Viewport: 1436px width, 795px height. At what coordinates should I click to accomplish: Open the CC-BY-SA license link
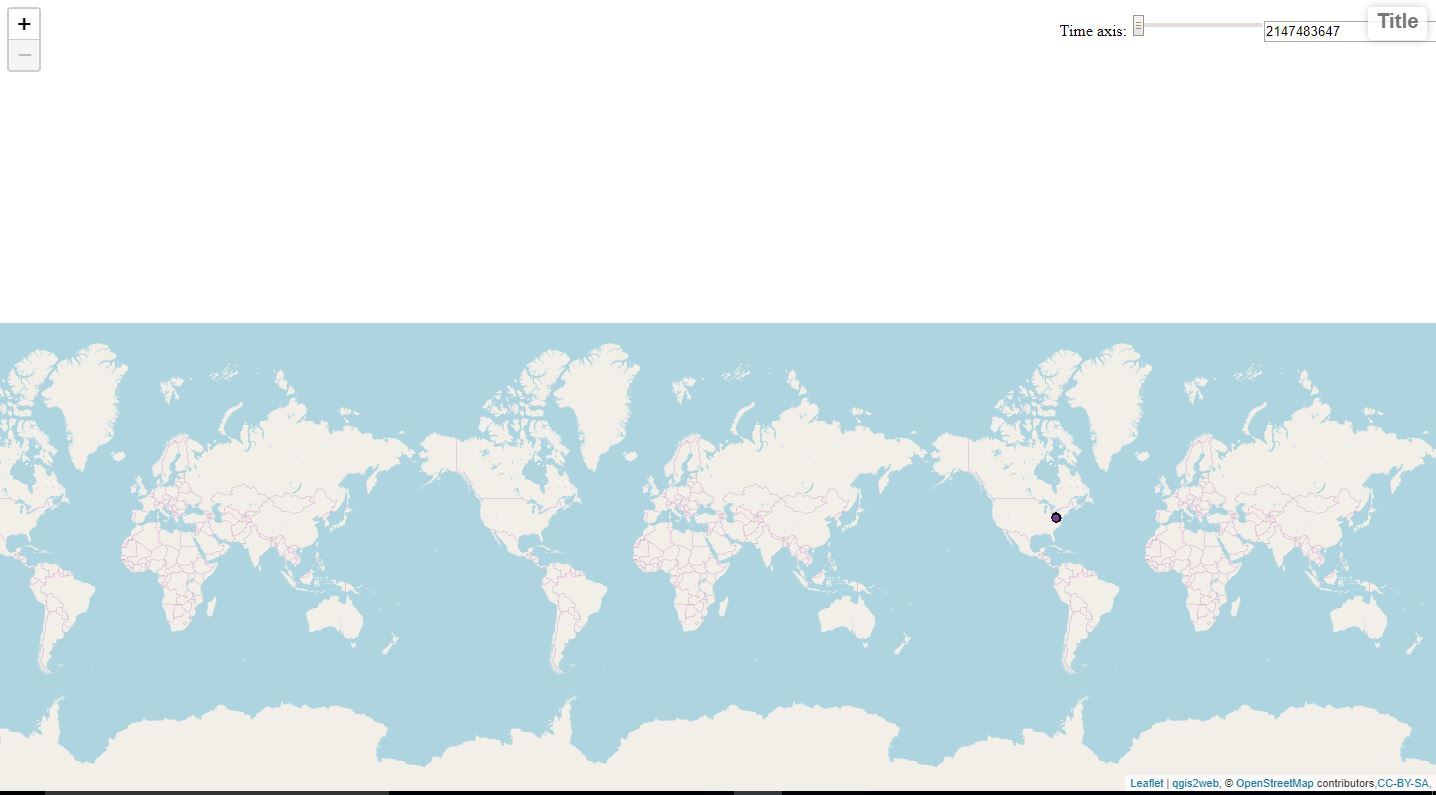(1403, 783)
